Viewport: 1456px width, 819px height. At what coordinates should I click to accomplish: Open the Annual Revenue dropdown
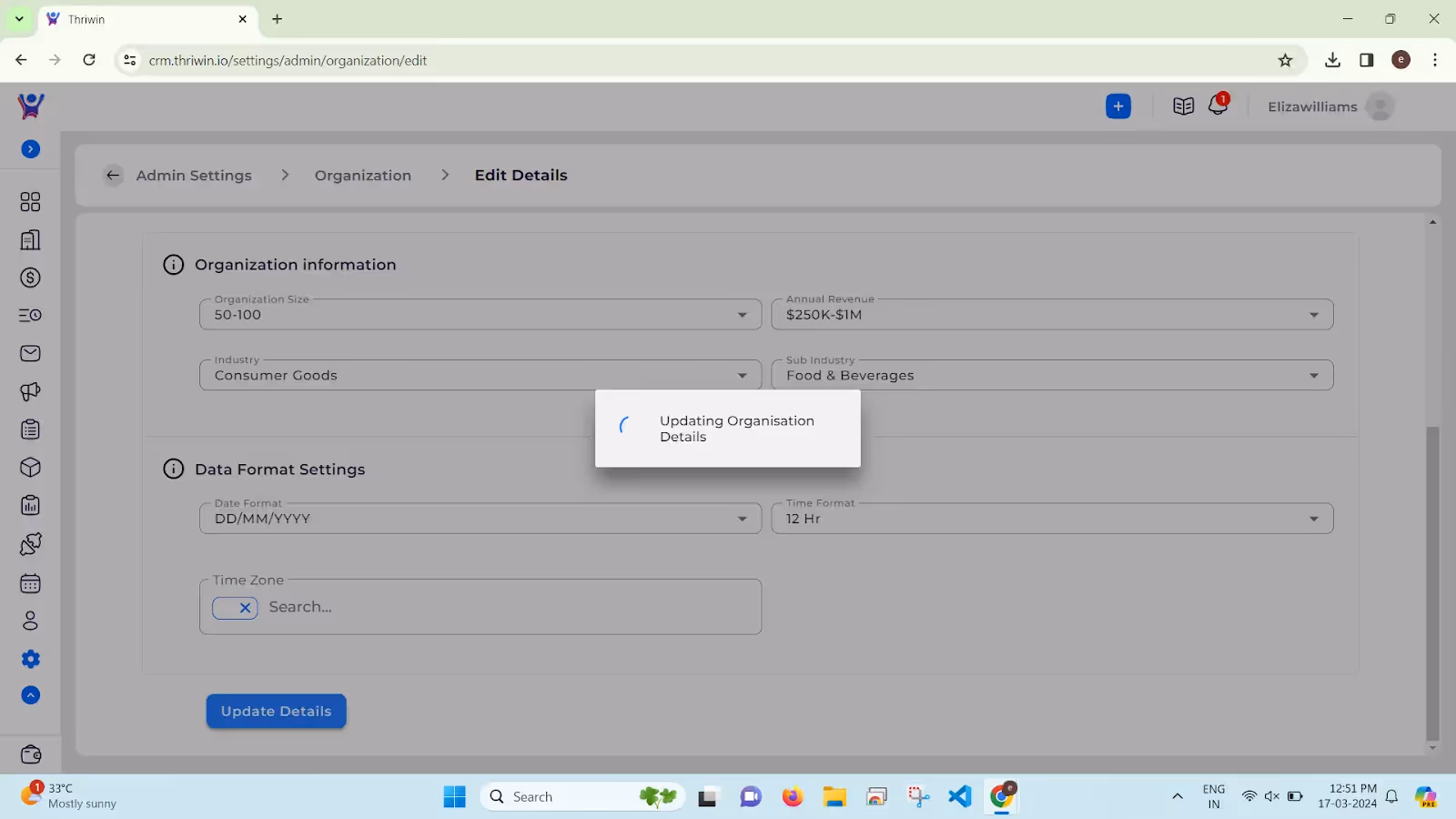click(1052, 315)
